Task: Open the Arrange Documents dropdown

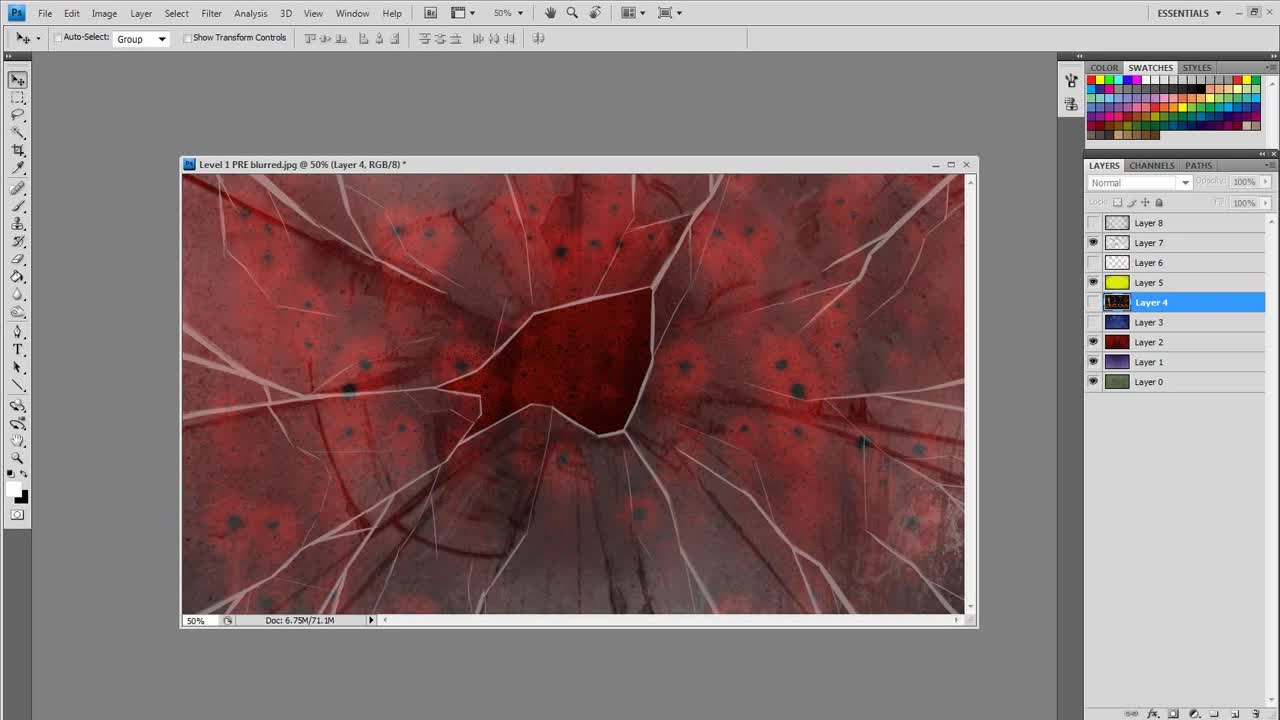Action: (x=632, y=13)
